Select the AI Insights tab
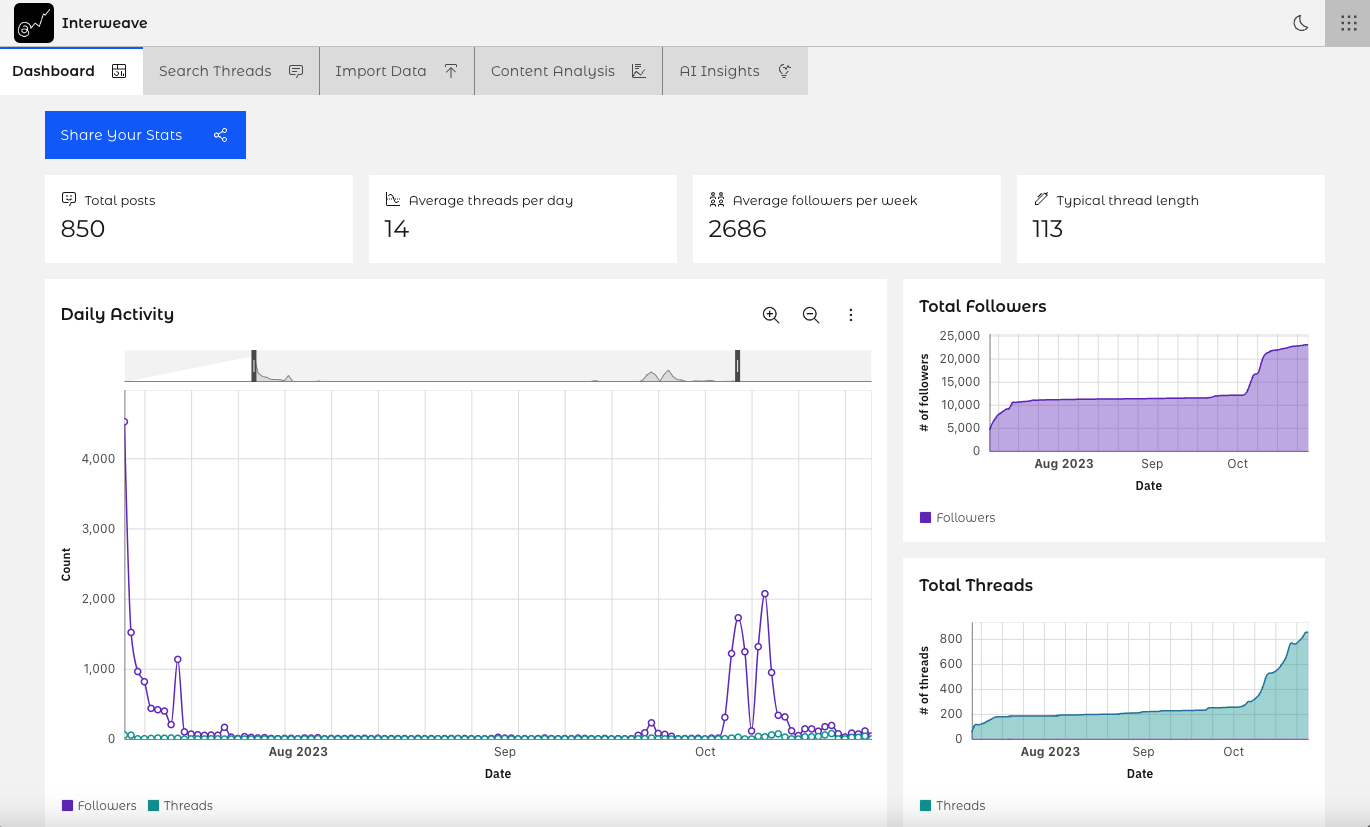This screenshot has width=1370, height=827. [x=735, y=71]
